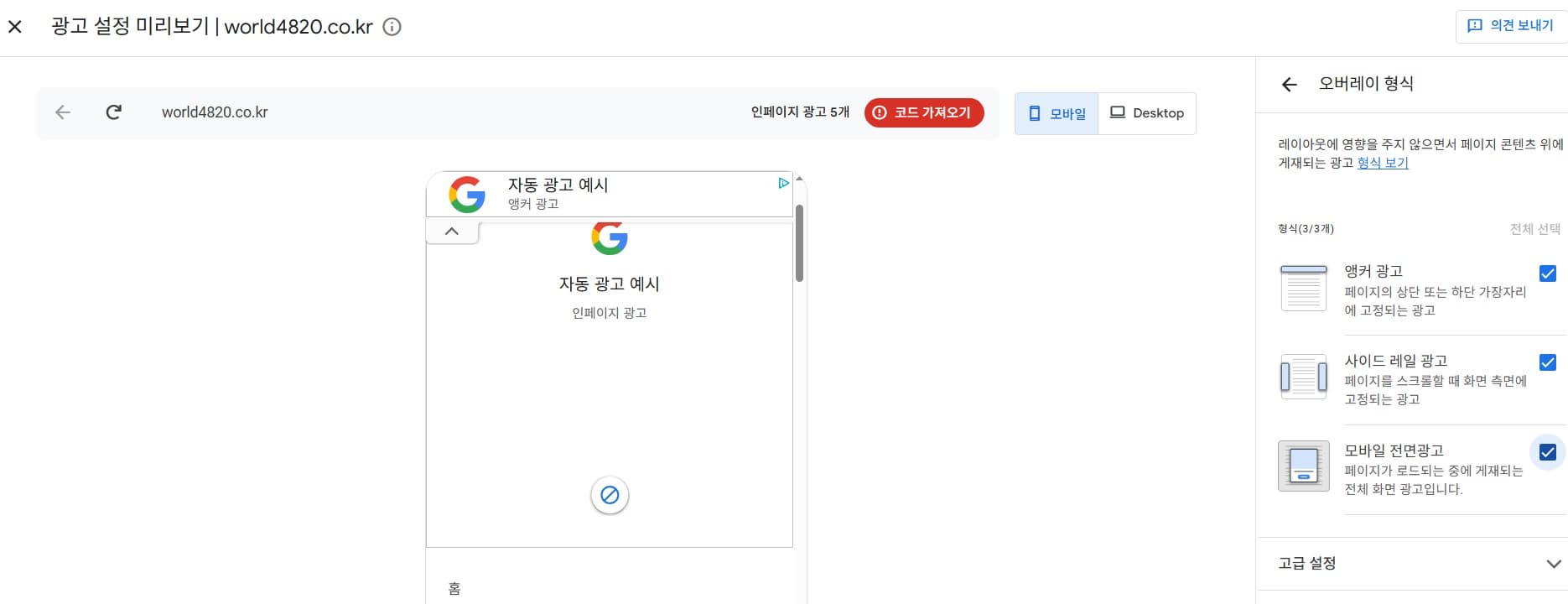Uncheck the 사이드 레일 광고 checkbox
This screenshot has height=604, width=1568.
coord(1548,362)
